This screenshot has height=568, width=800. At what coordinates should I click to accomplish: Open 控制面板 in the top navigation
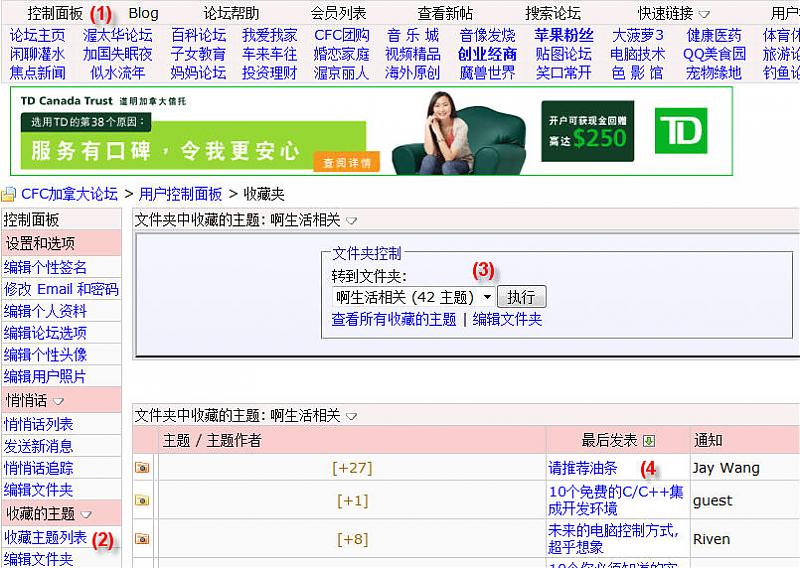click(55, 14)
